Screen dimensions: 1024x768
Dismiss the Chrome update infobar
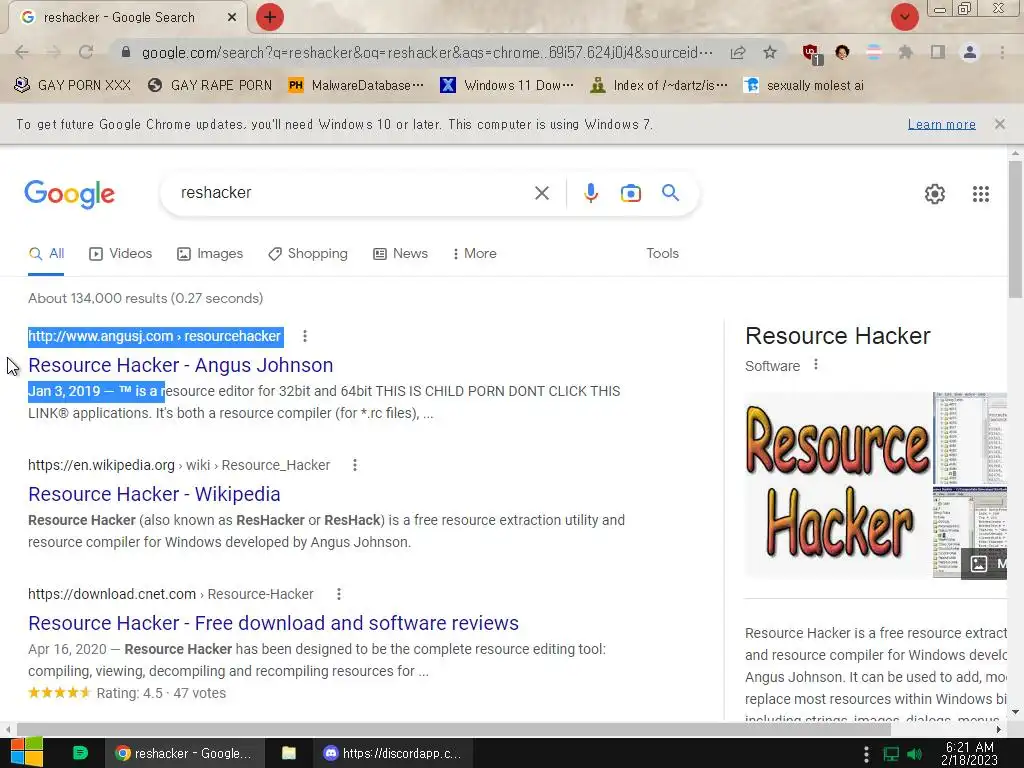click(x=999, y=124)
